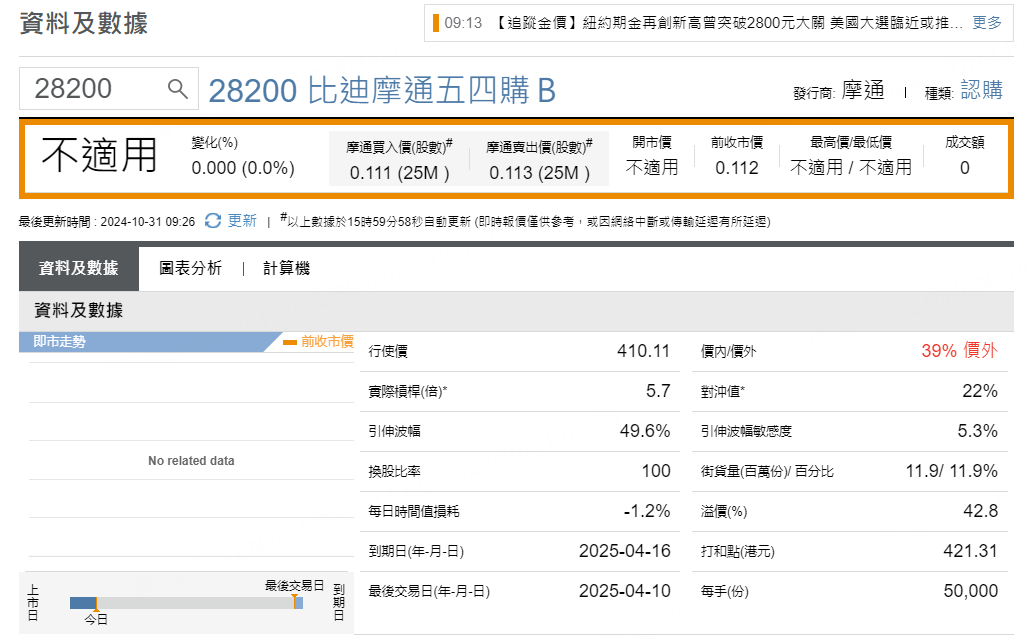
Task: Switch to the 計算機 tab
Action: click(x=286, y=268)
